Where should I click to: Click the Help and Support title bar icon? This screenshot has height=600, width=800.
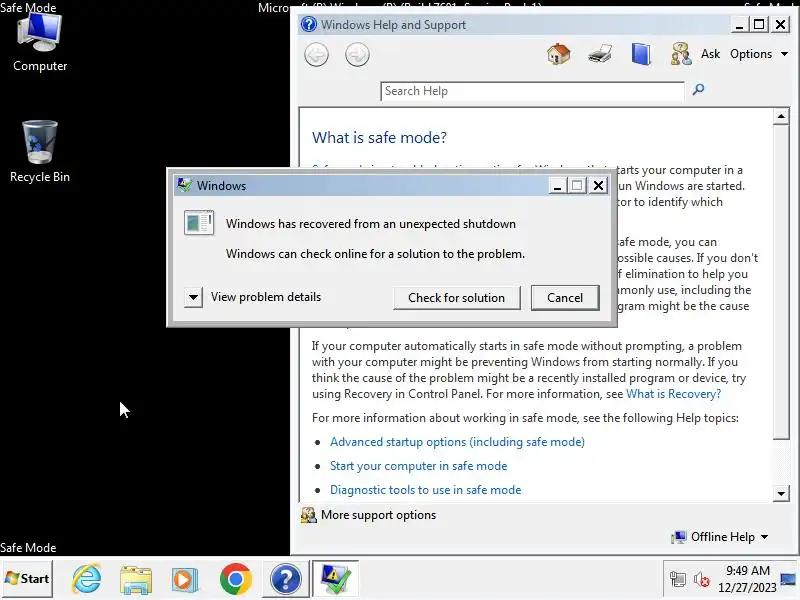(309, 24)
